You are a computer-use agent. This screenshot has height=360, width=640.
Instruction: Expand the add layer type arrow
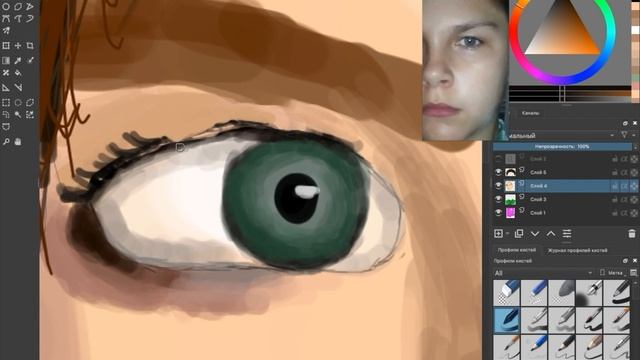point(507,234)
